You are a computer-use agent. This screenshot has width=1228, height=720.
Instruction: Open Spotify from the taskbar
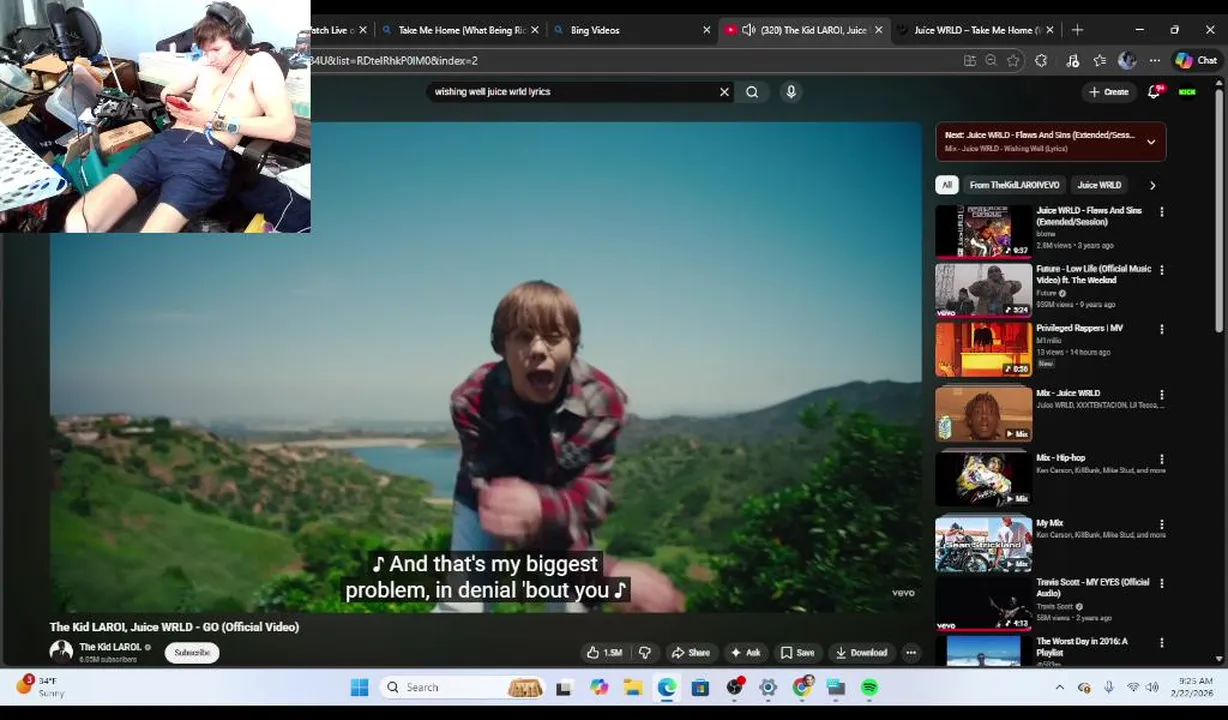pos(869,687)
